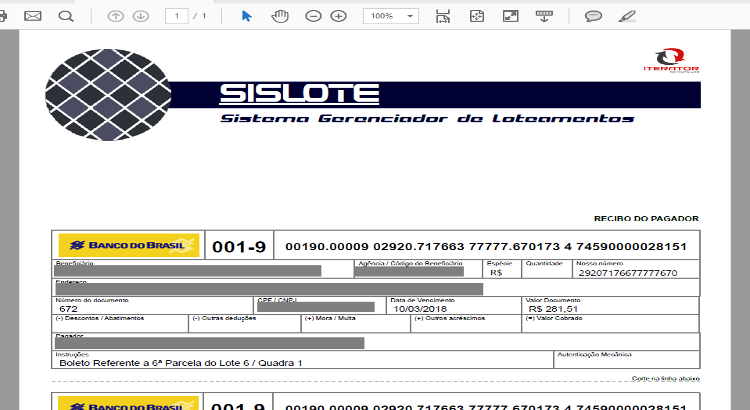
Task: Open the read mode keyboard icon
Action: 544,16
